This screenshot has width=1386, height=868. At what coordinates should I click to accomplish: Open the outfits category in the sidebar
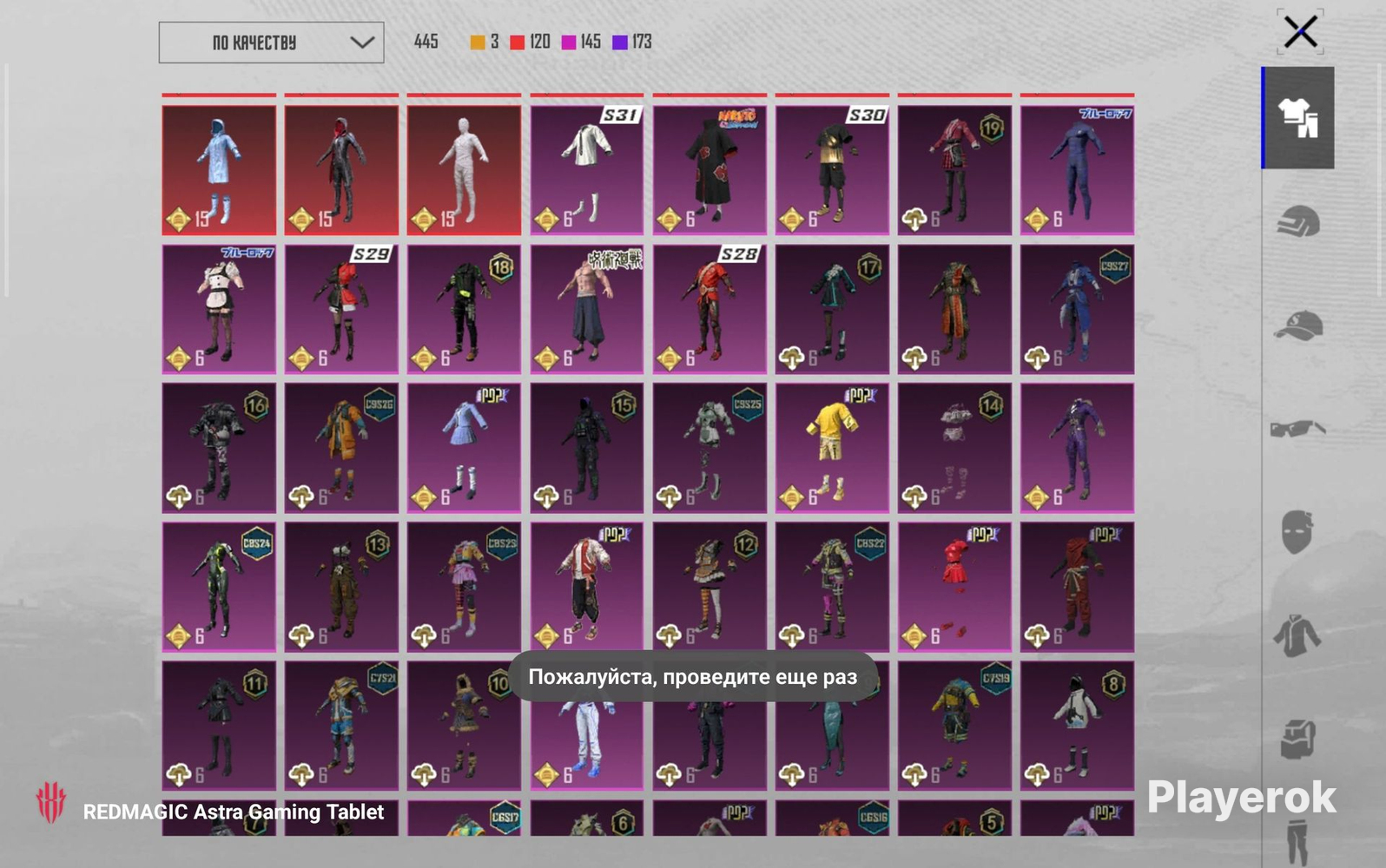[1298, 117]
